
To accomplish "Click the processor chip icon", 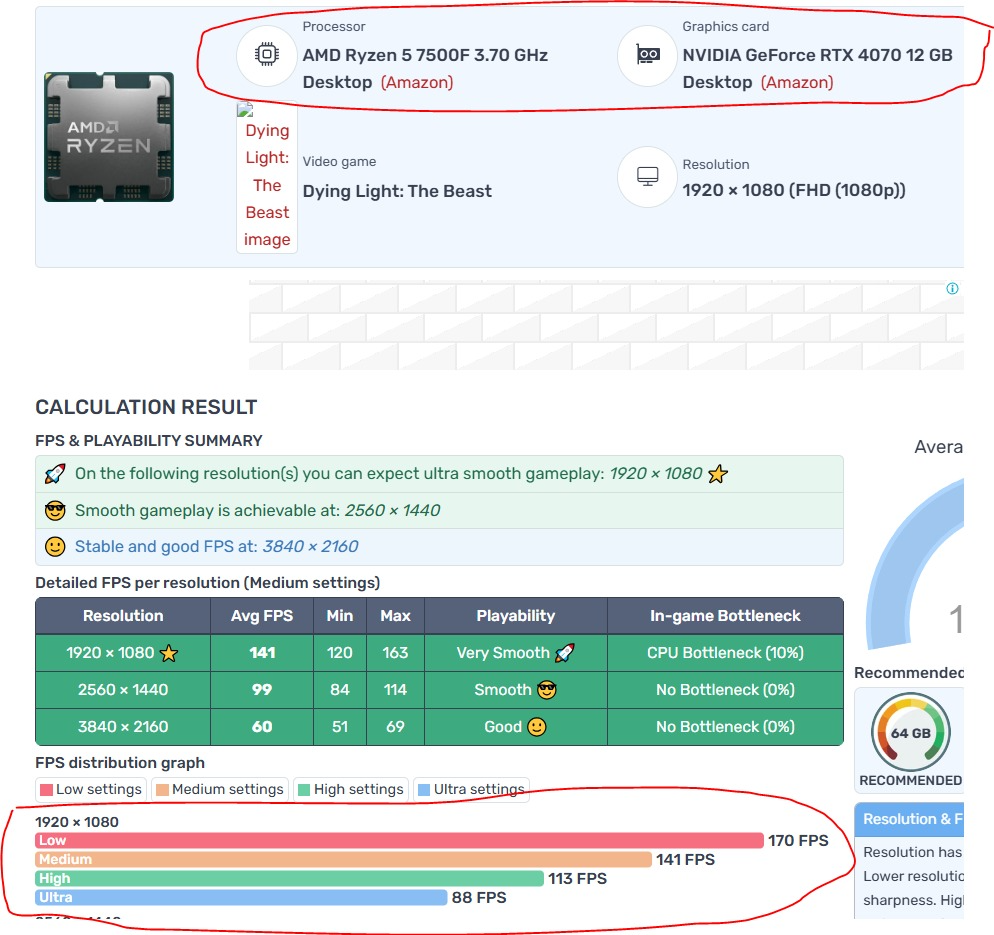I will 267,55.
